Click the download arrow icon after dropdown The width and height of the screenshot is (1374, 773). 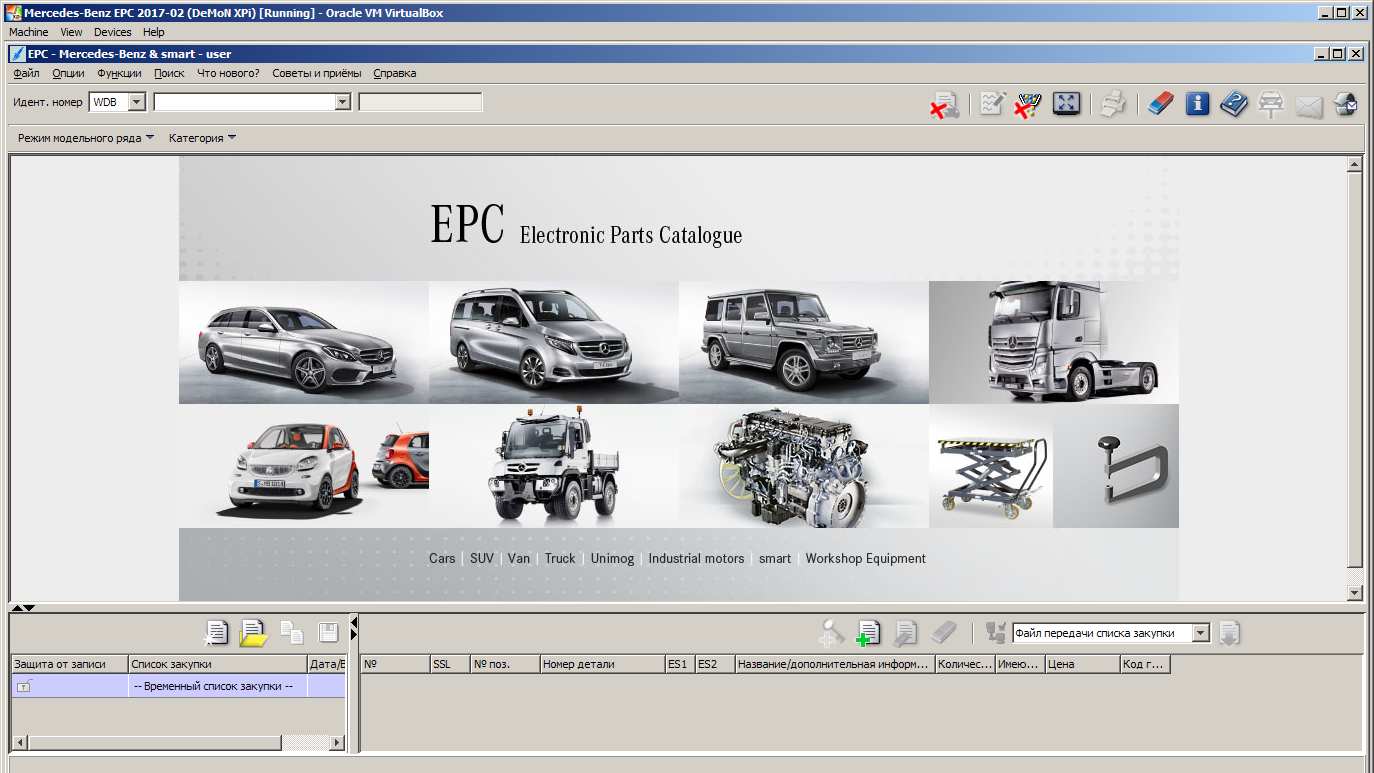point(1229,632)
